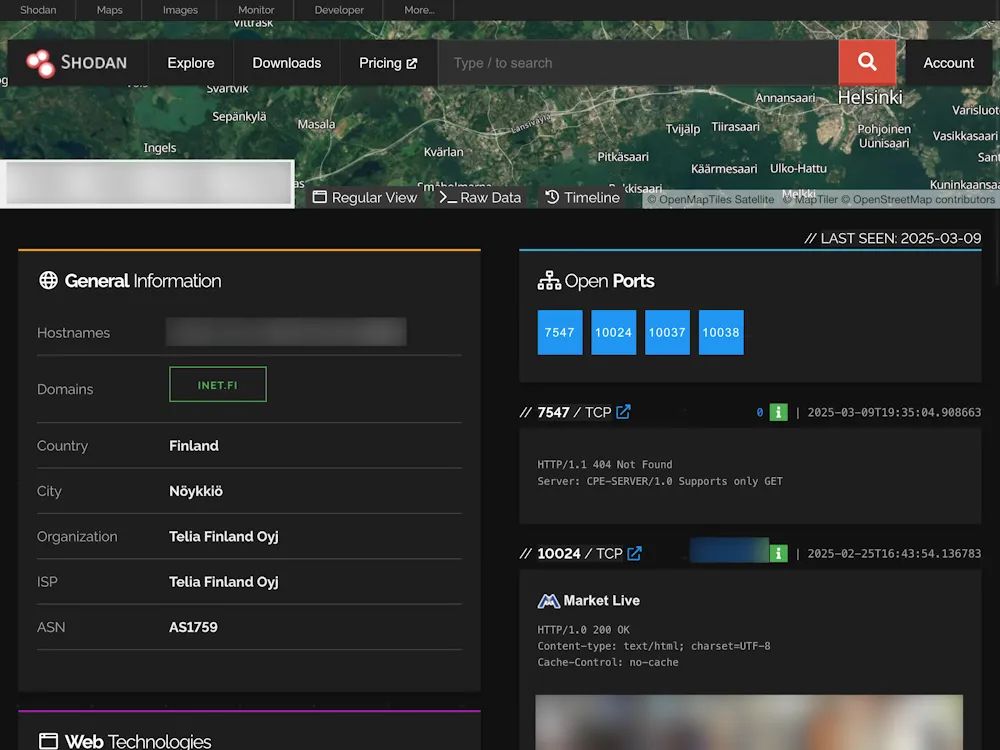Image resolution: width=1000 pixels, height=750 pixels.
Task: Click the Helsinki label on the map
Action: (x=870, y=98)
